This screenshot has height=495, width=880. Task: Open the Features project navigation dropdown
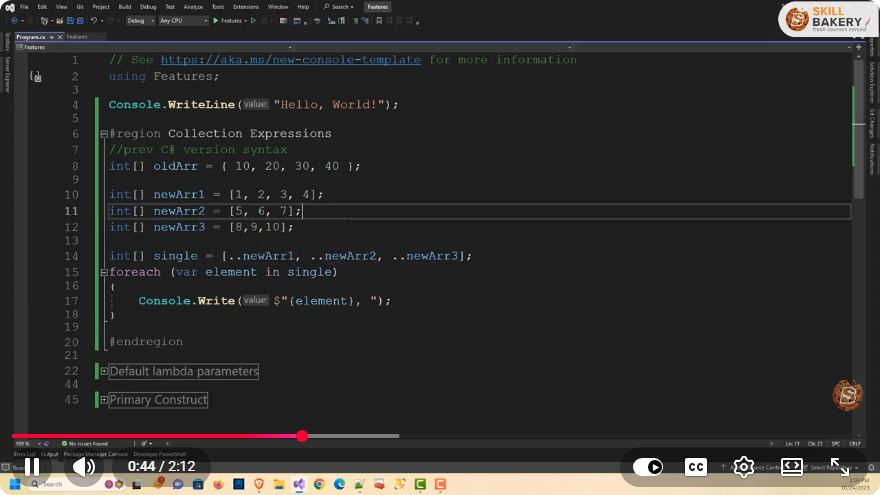154,47
